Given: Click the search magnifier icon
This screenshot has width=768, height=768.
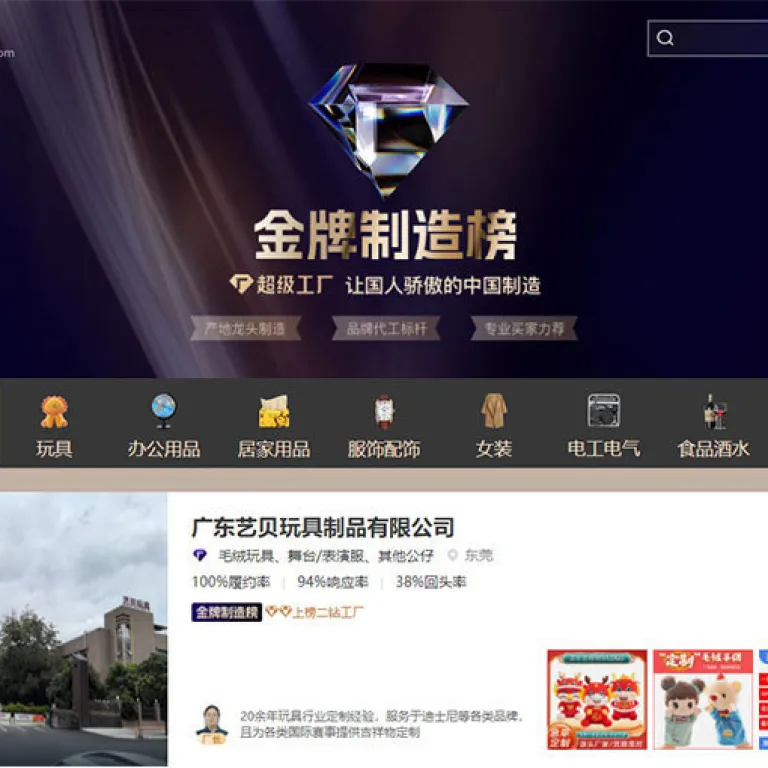Looking at the screenshot, I should [665, 38].
